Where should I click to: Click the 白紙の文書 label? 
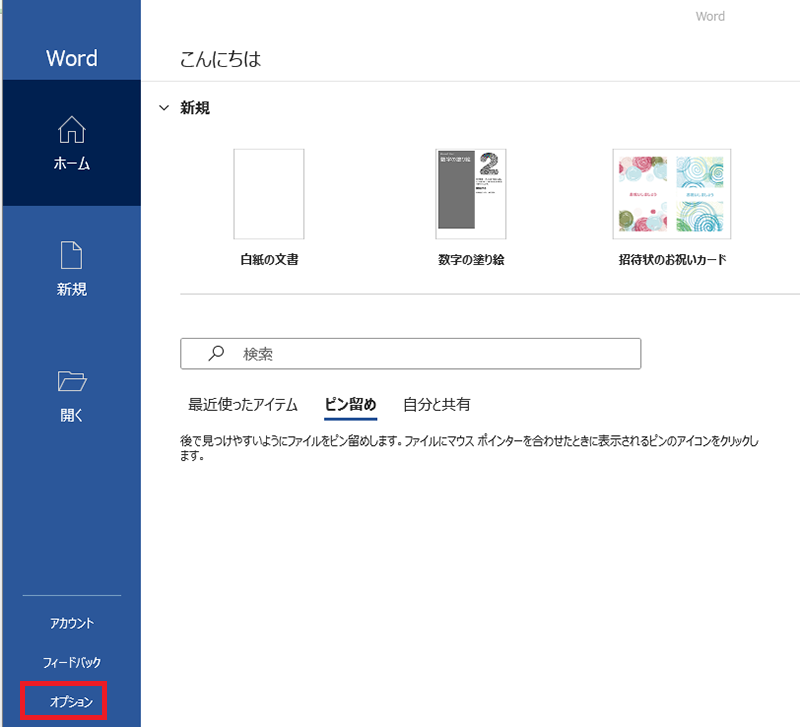pyautogui.click(x=269, y=260)
